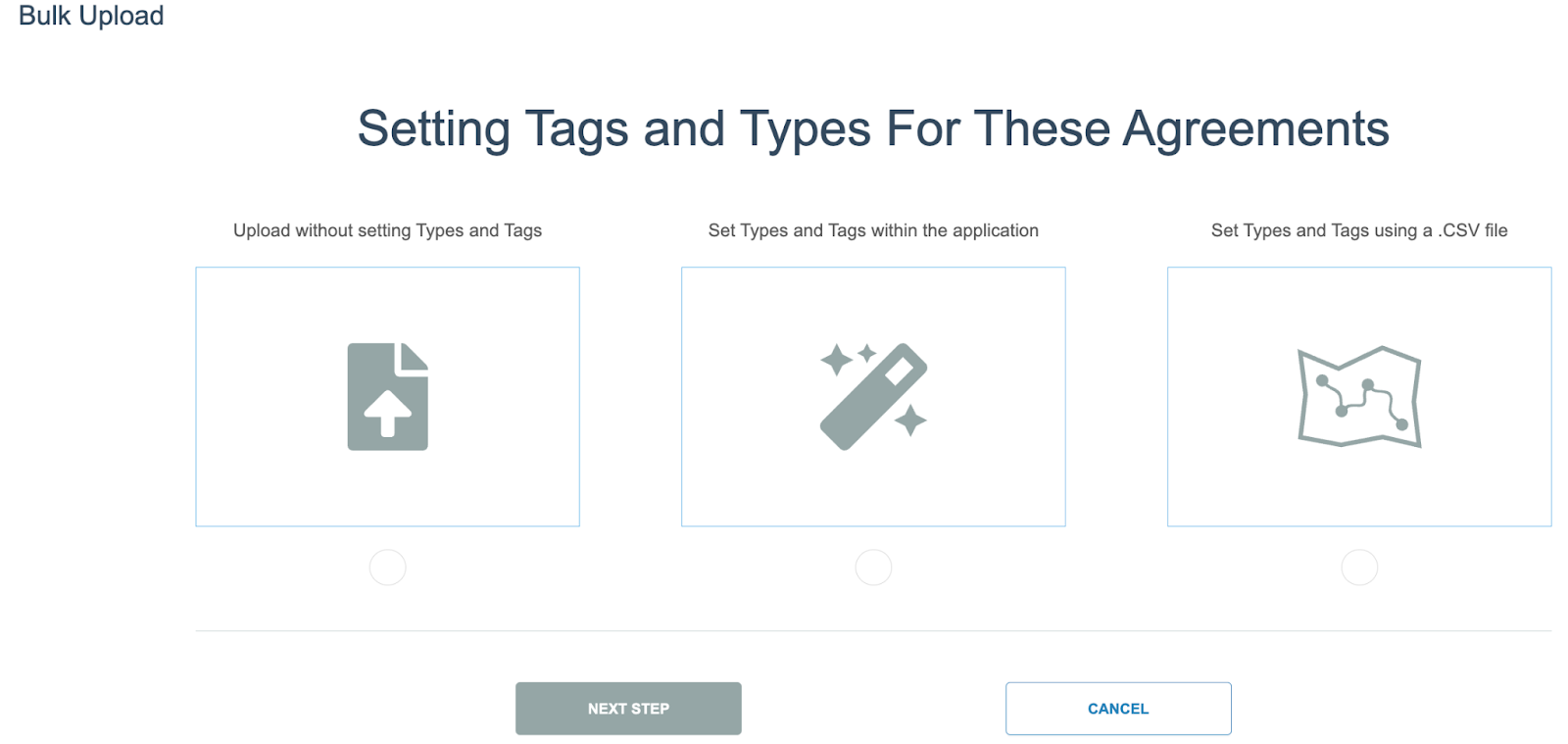
Task: Click "Upload without setting Types and Tags" label
Action: tap(387, 230)
